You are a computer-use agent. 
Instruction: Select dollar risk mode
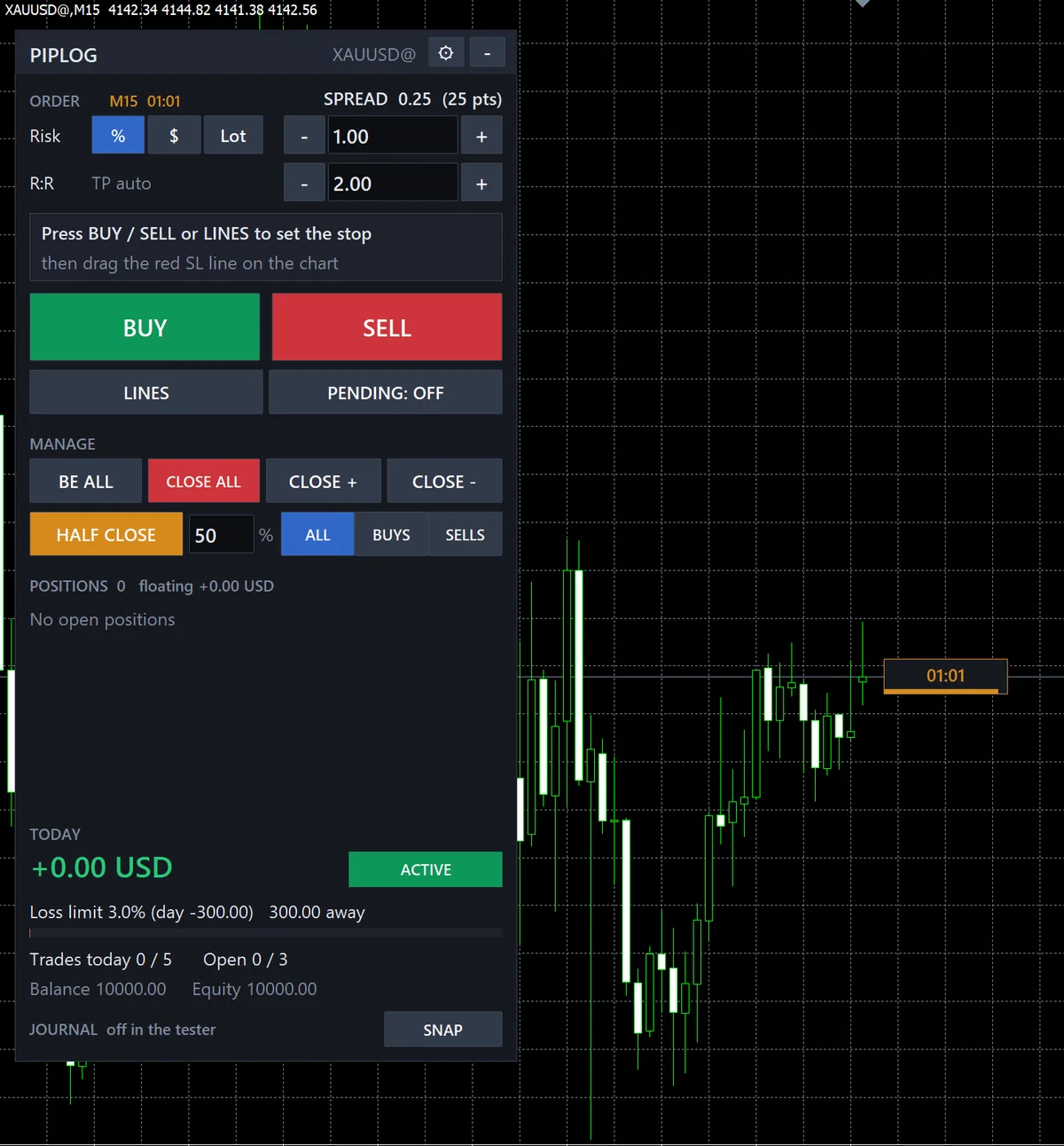tap(174, 136)
